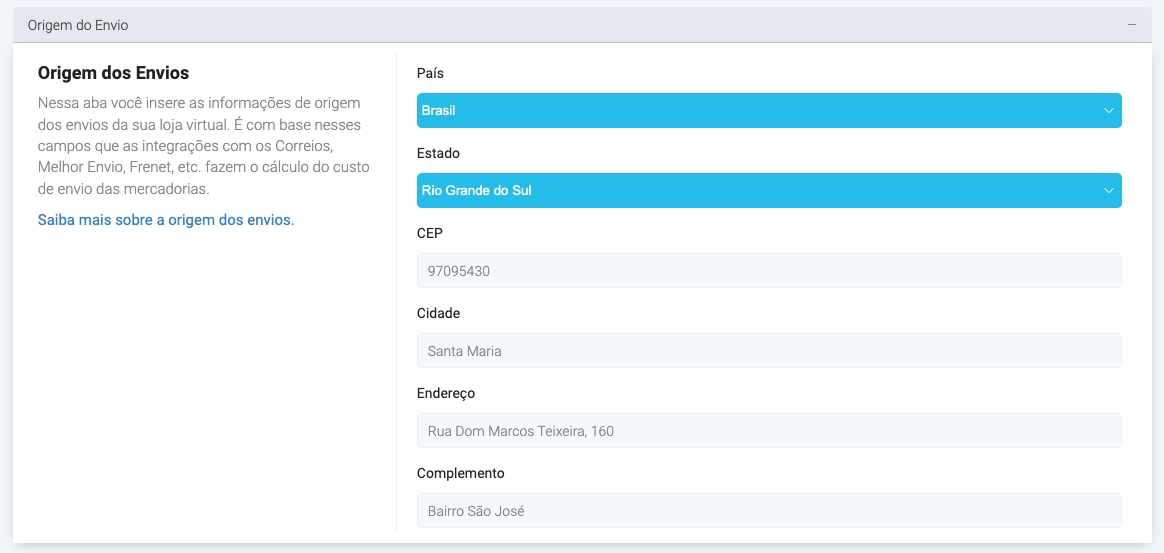Click the Estado field label

pos(438,153)
